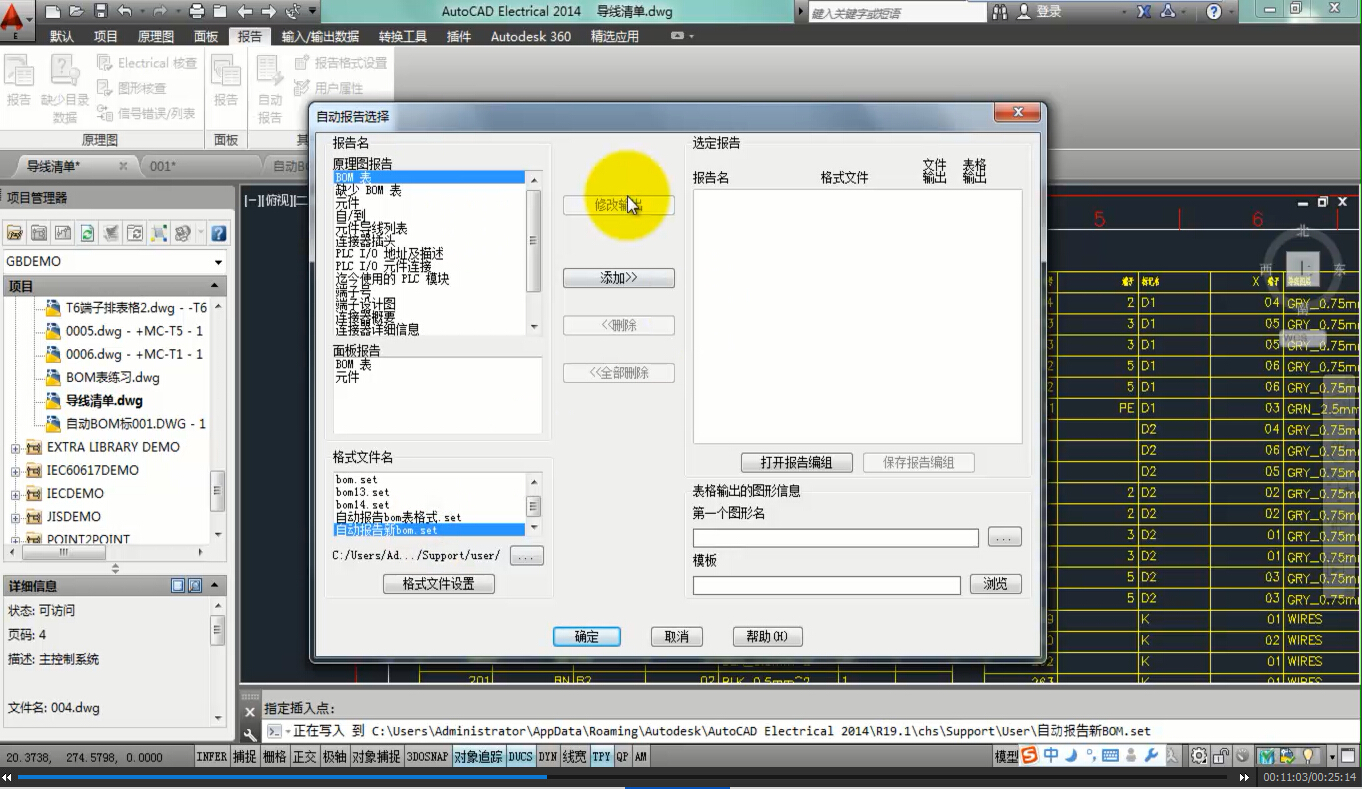Switch to the 原理图 ribbon tab
Image resolution: width=1362 pixels, height=789 pixels.
[155, 36]
